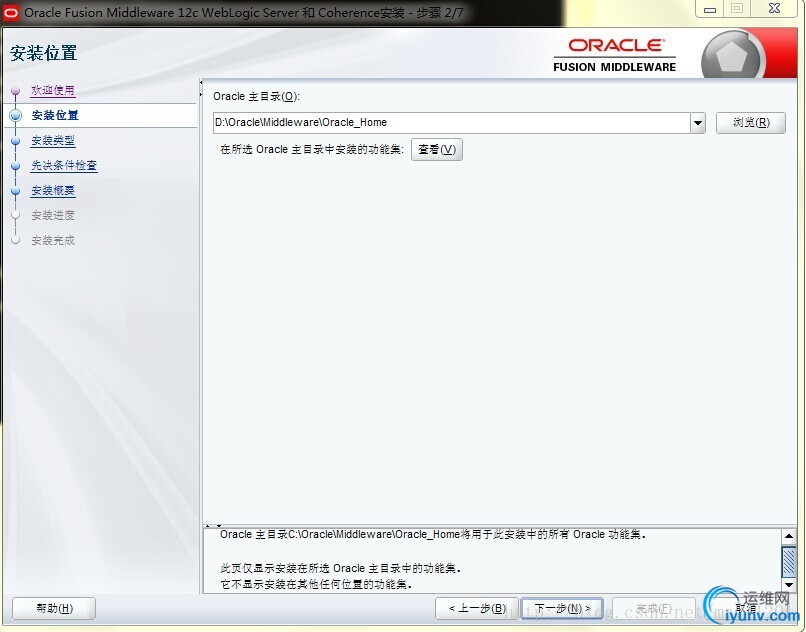Click the message pane scroll up arrow
Viewport: 806px width, 632px height.
[x=789, y=536]
